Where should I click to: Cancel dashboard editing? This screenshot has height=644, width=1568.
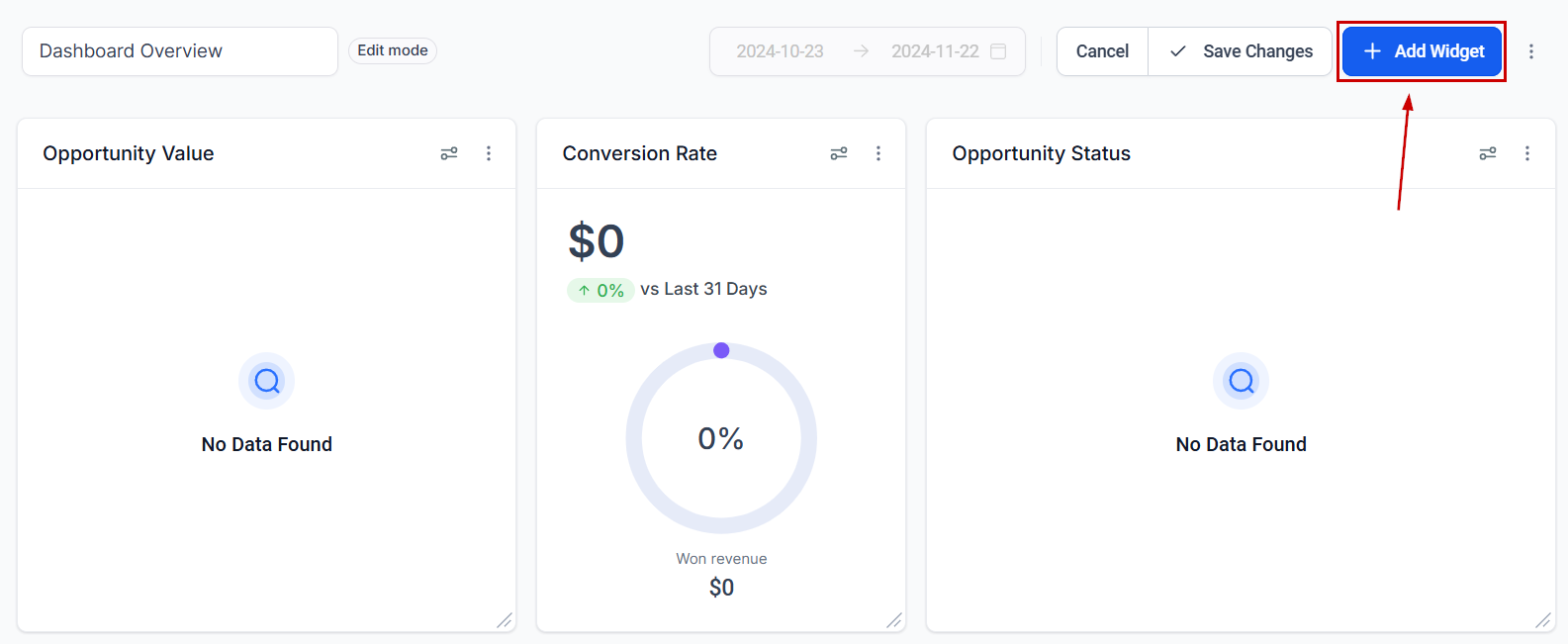tap(1102, 51)
